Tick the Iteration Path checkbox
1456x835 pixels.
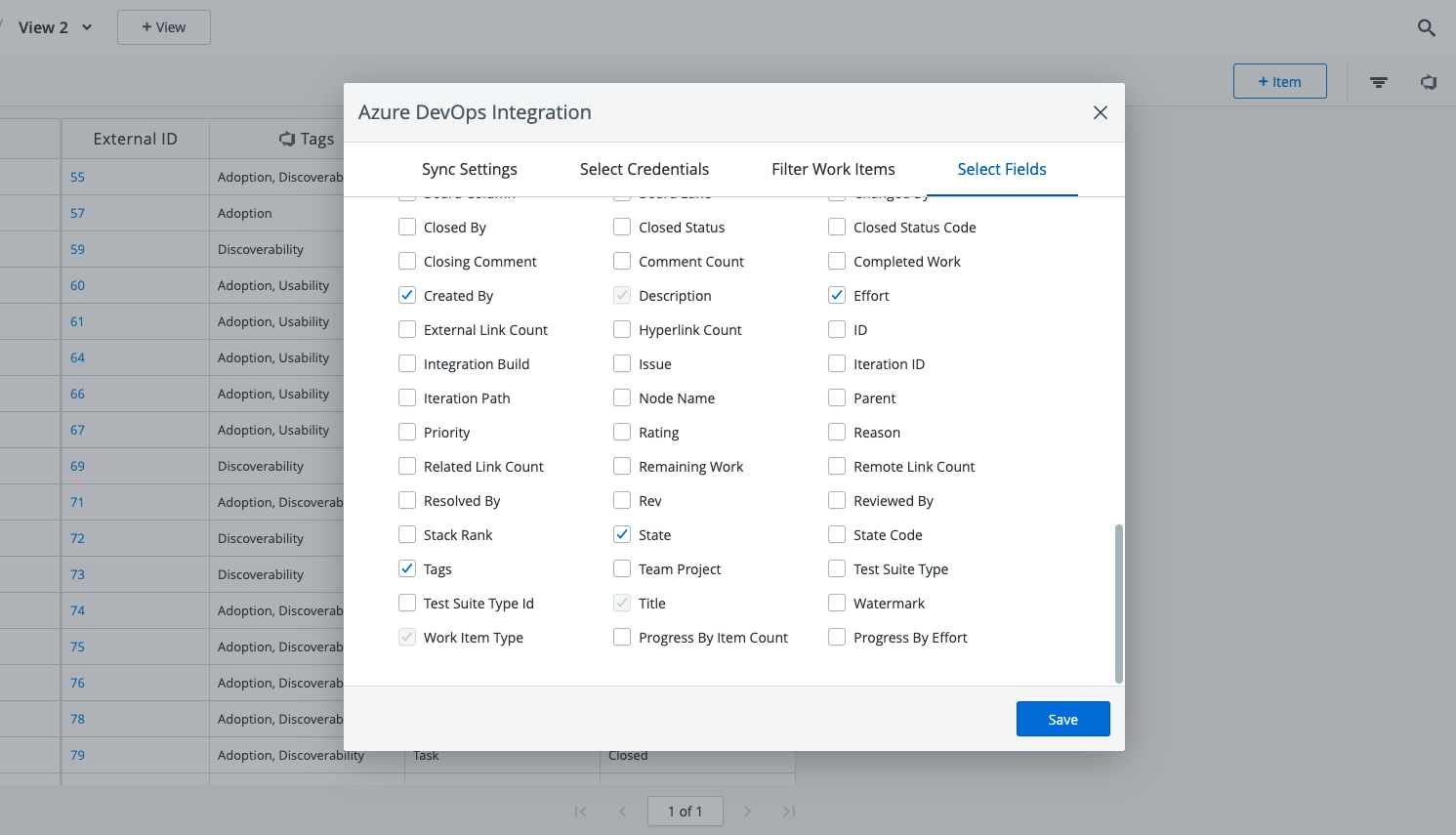[x=407, y=397]
